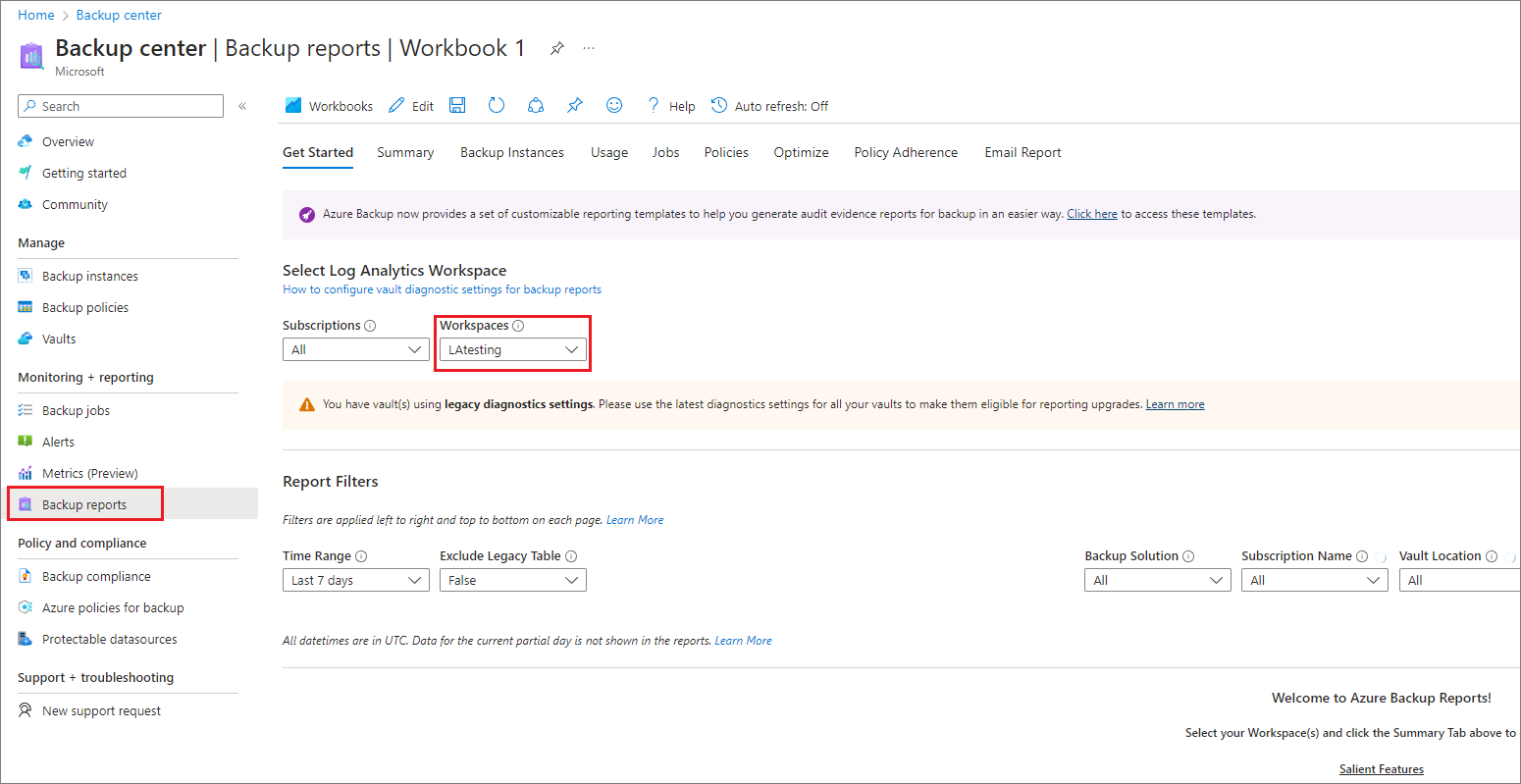1521x784 pixels.
Task: Collapse the left navigation menu
Action: (242, 106)
